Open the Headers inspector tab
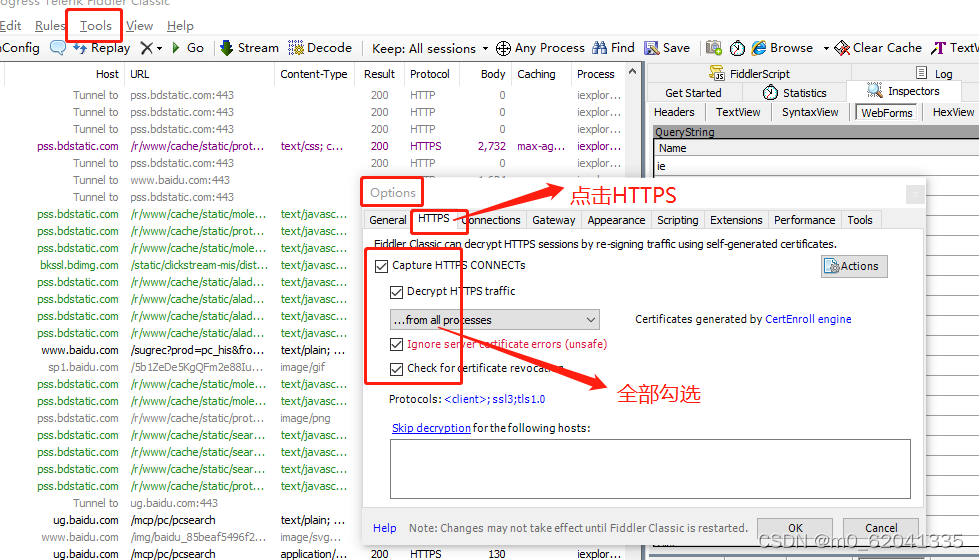The height and width of the screenshot is (560, 979). click(x=674, y=112)
